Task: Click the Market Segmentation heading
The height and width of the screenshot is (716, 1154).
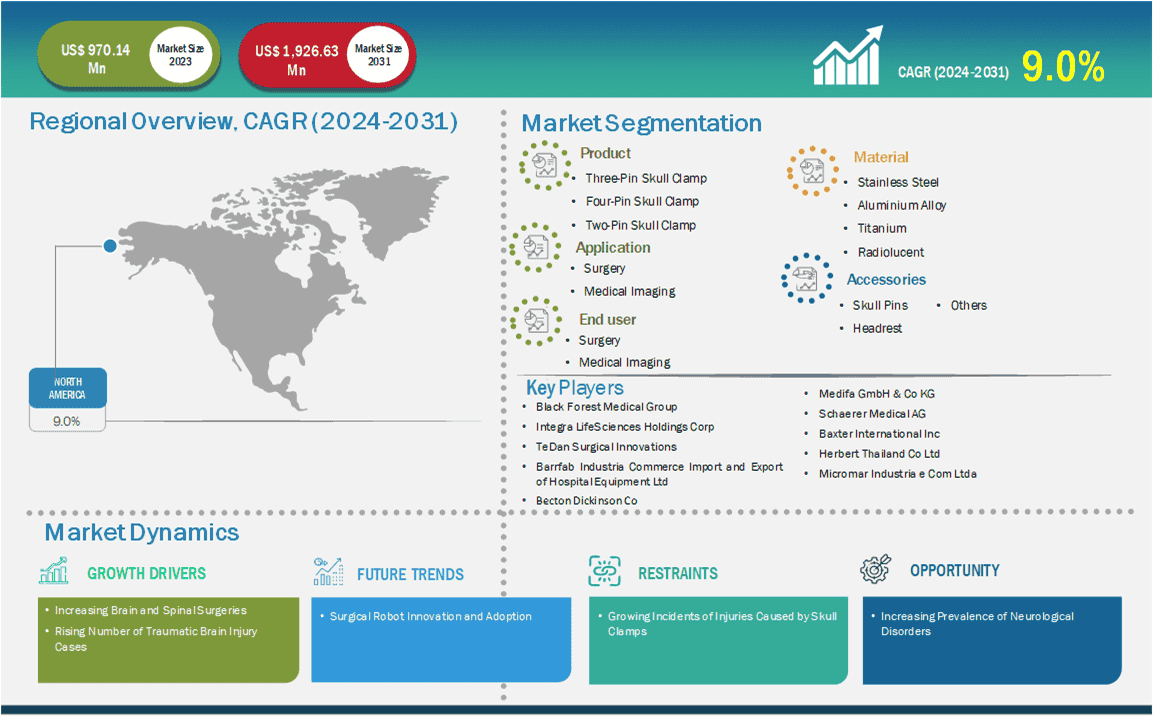Action: pos(642,123)
